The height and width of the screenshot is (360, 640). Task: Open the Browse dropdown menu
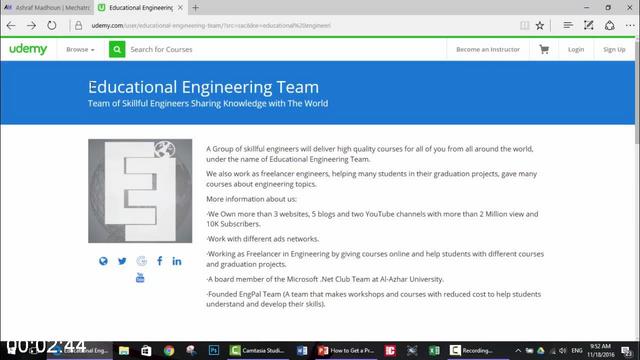pos(80,49)
